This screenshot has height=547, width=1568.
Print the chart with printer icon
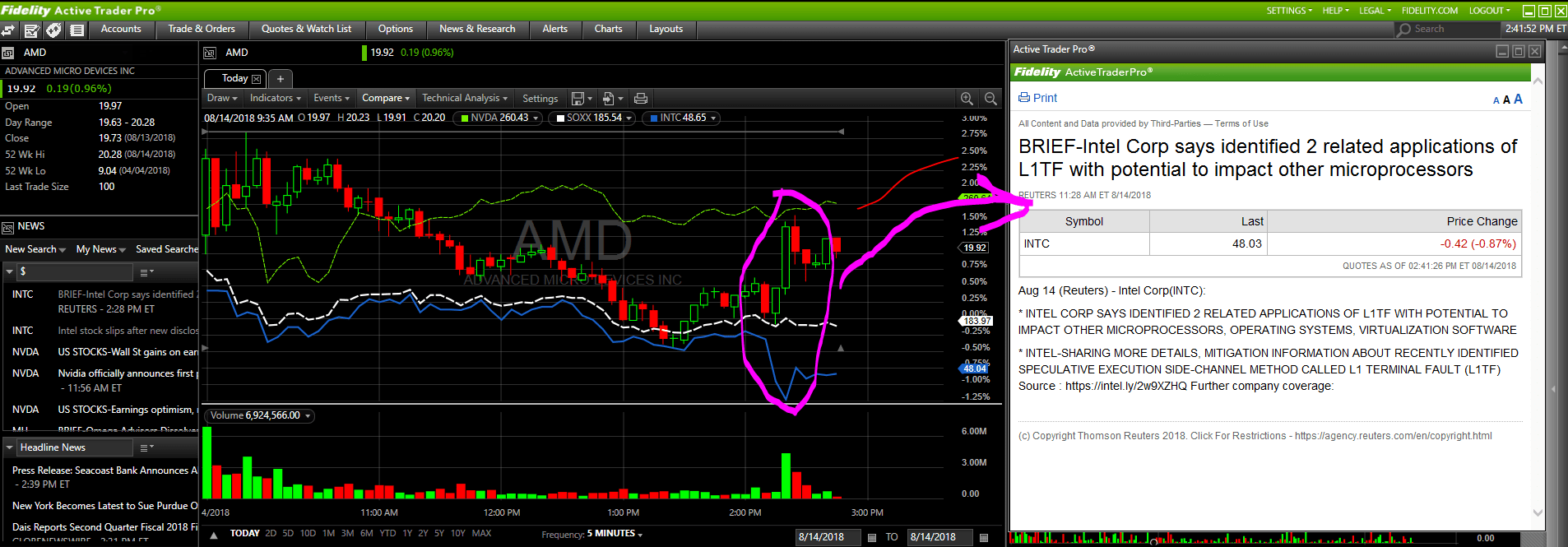click(641, 99)
